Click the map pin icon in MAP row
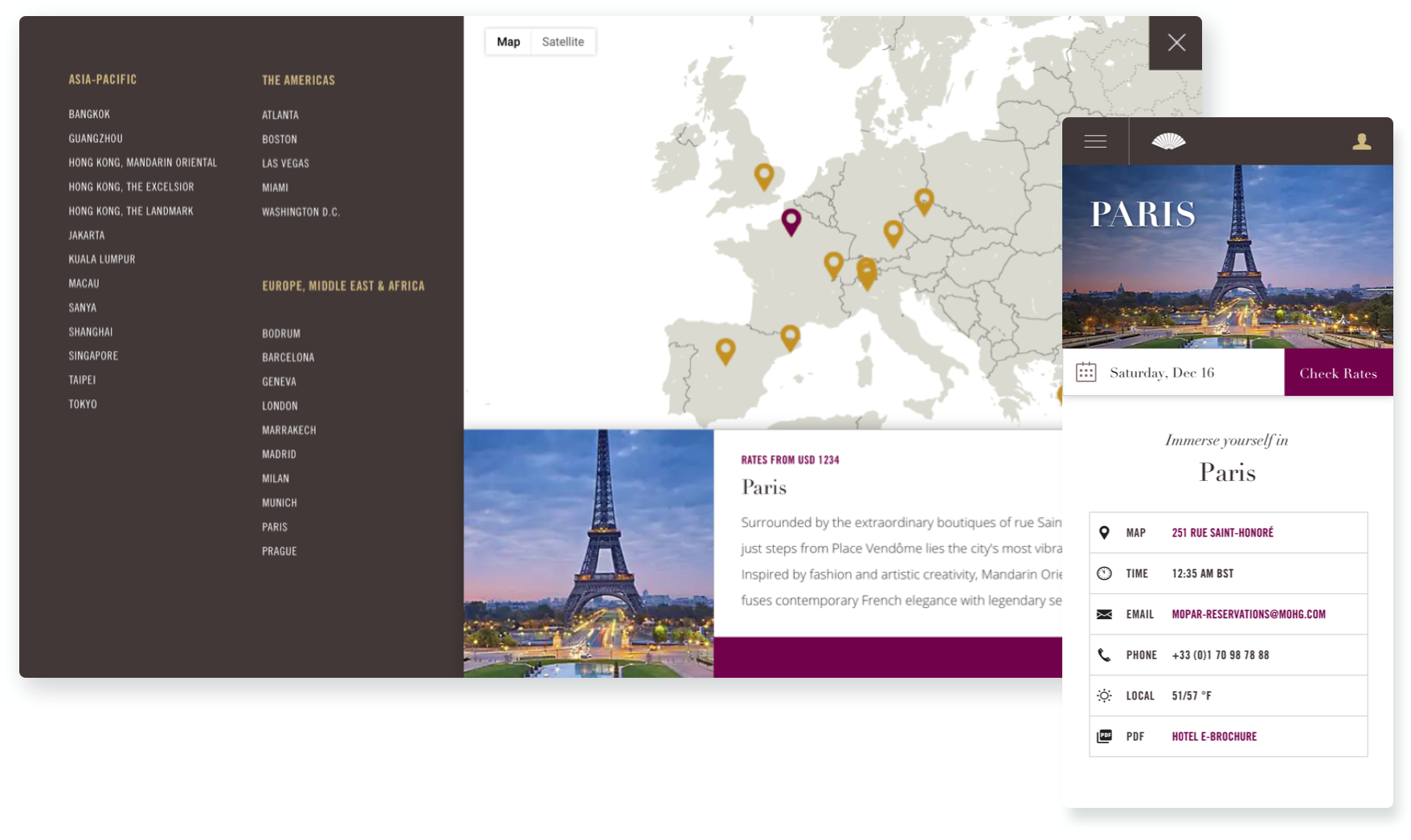 point(1104,532)
